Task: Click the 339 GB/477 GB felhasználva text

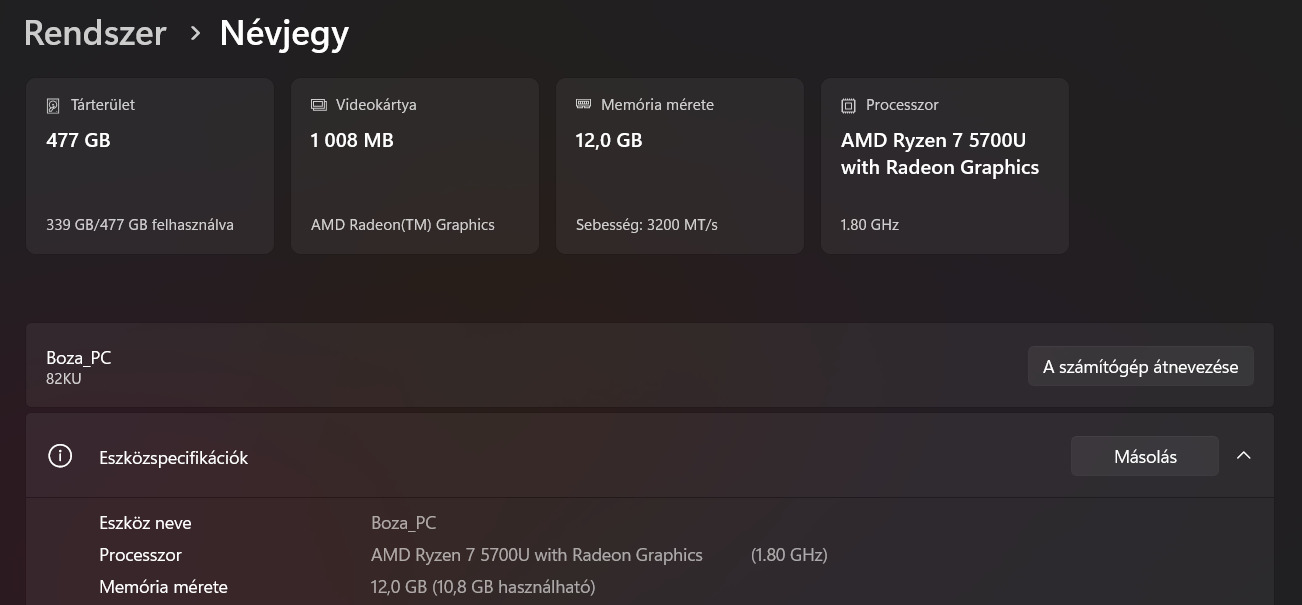Action: 140,225
